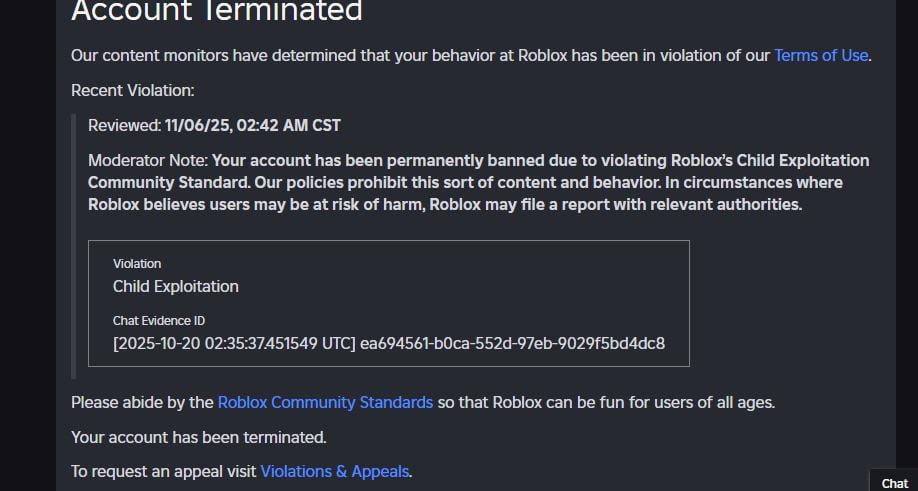
Task: Open the Roblox Community Standards link
Action: tap(325, 403)
